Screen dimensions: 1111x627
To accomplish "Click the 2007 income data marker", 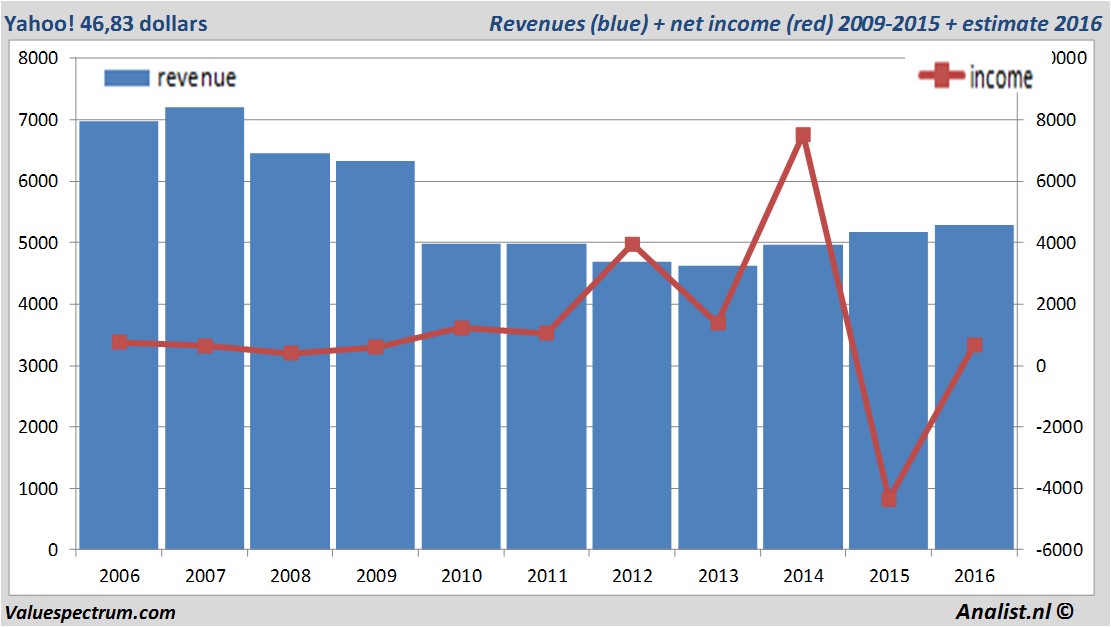I will [205, 346].
